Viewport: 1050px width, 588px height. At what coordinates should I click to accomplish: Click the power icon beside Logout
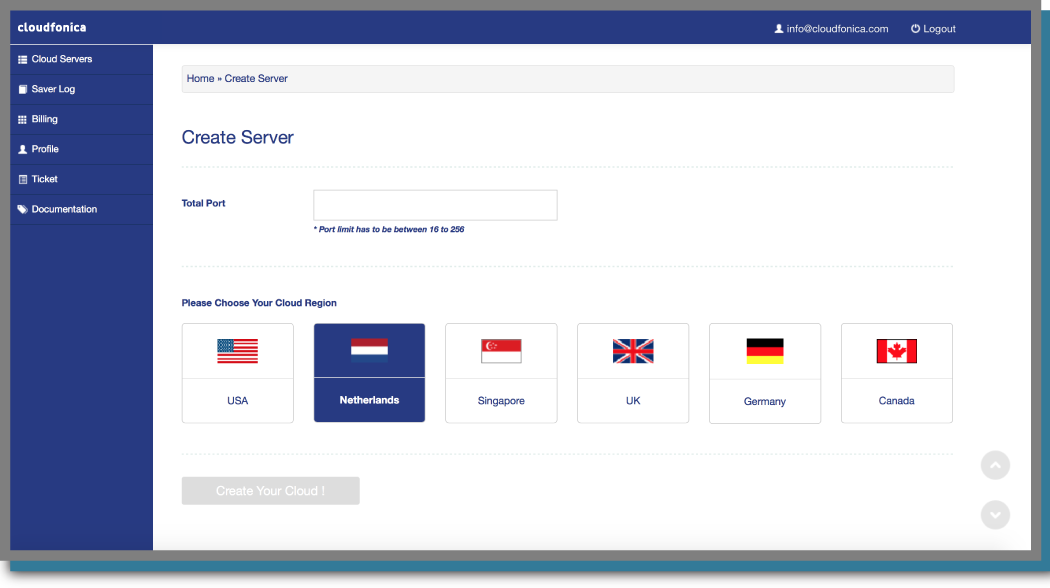click(x=915, y=29)
